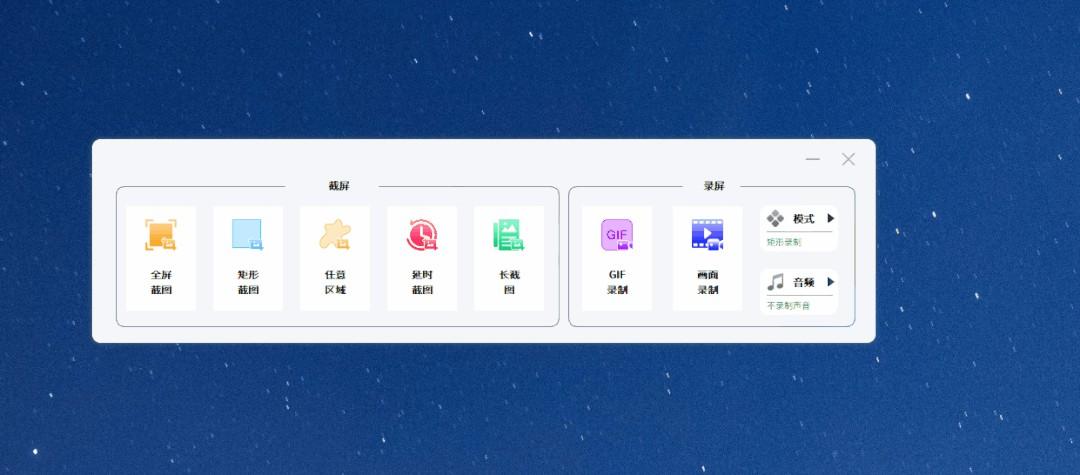
Task: Click the 全屏截图 text label
Action: click(x=160, y=282)
